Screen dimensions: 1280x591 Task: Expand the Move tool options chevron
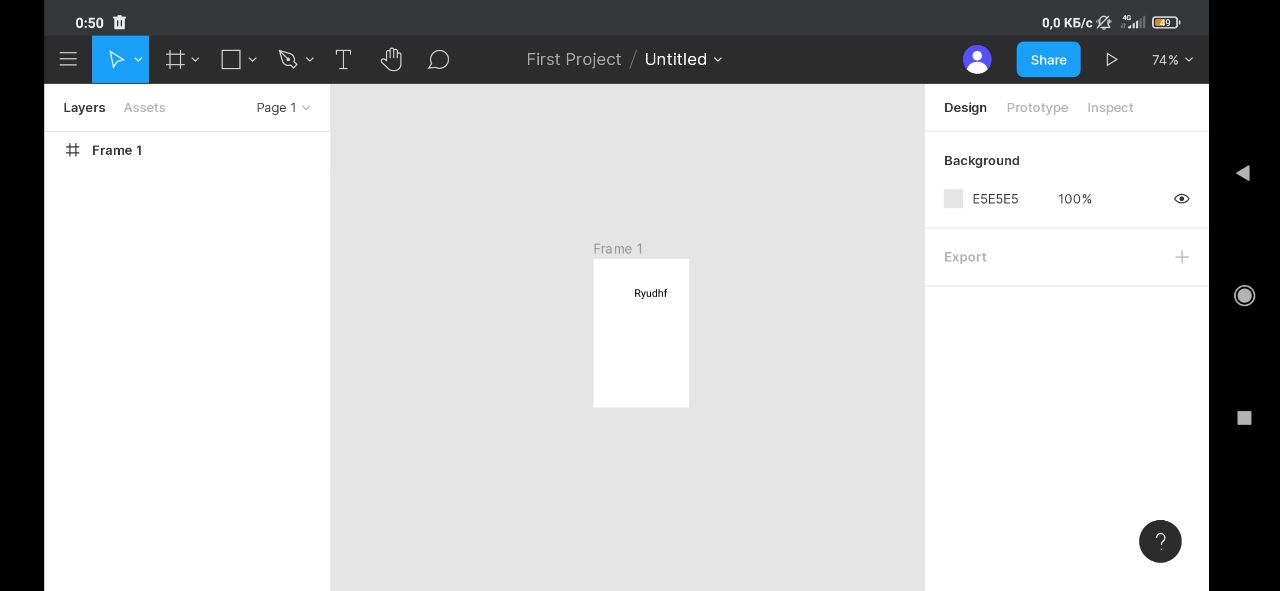click(x=138, y=60)
